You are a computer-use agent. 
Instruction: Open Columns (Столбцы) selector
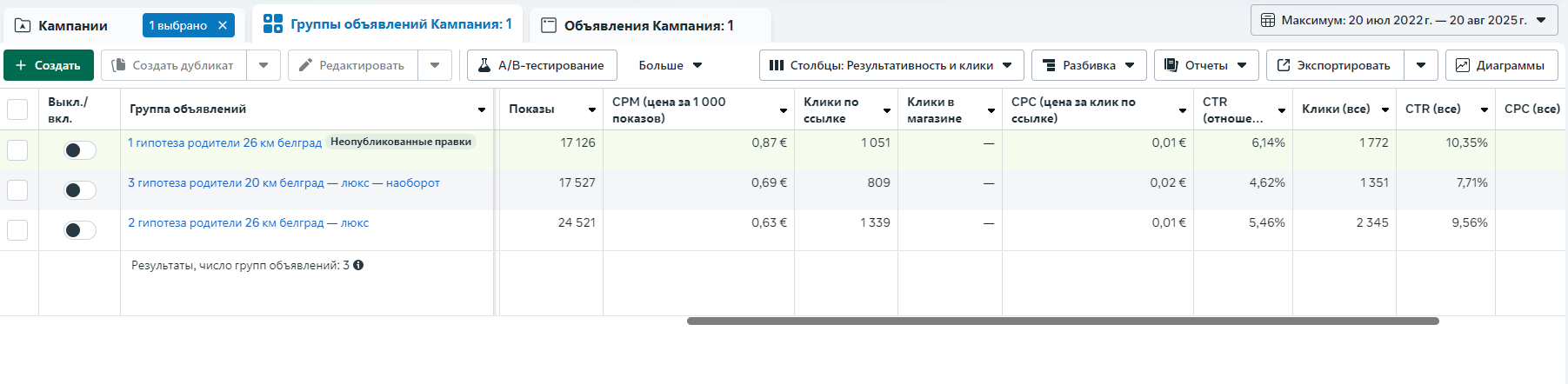click(891, 65)
